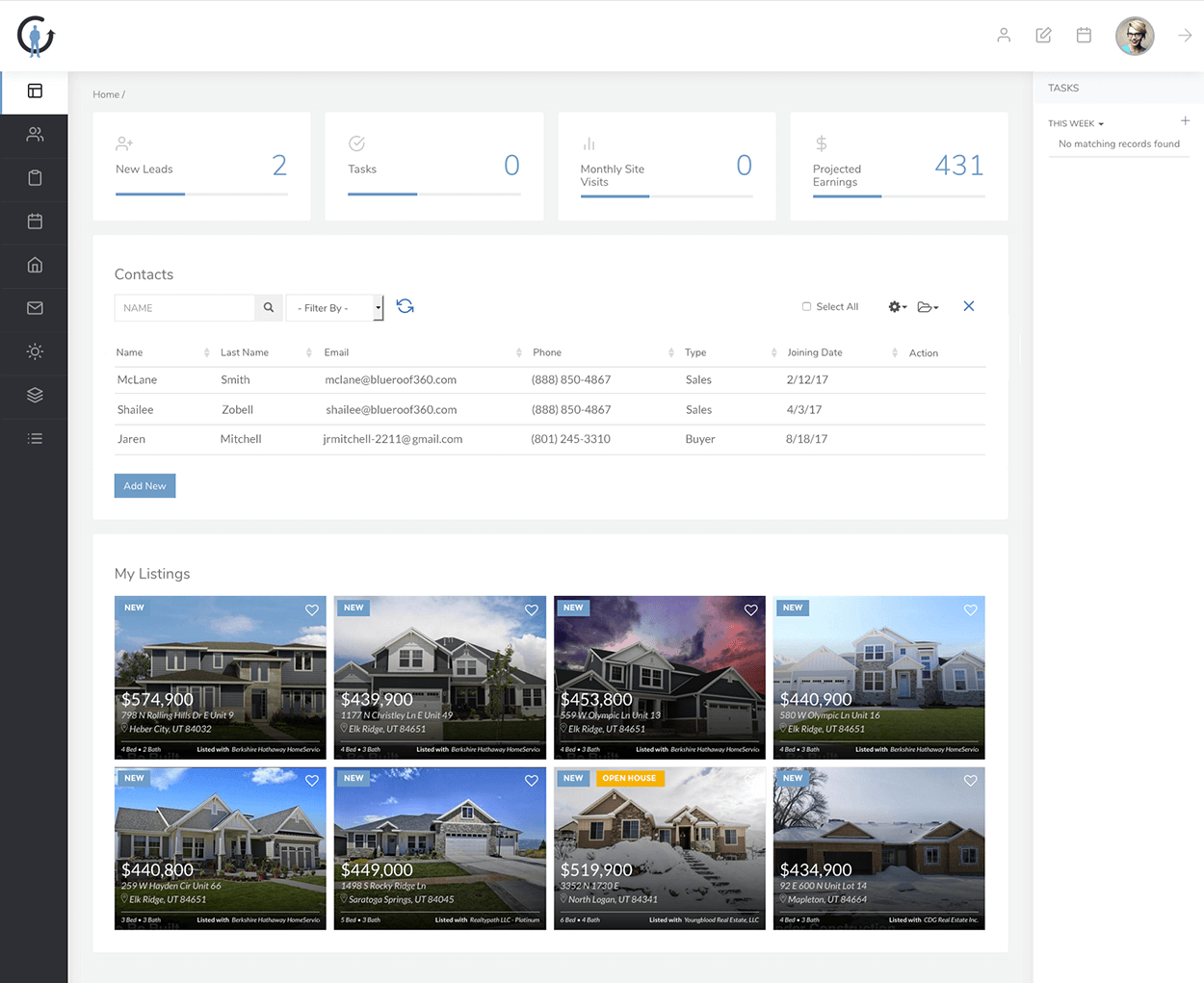Viewport: 1204px width, 983px height.
Task: Open the contacts people icon in sidebar
Action: click(35, 135)
